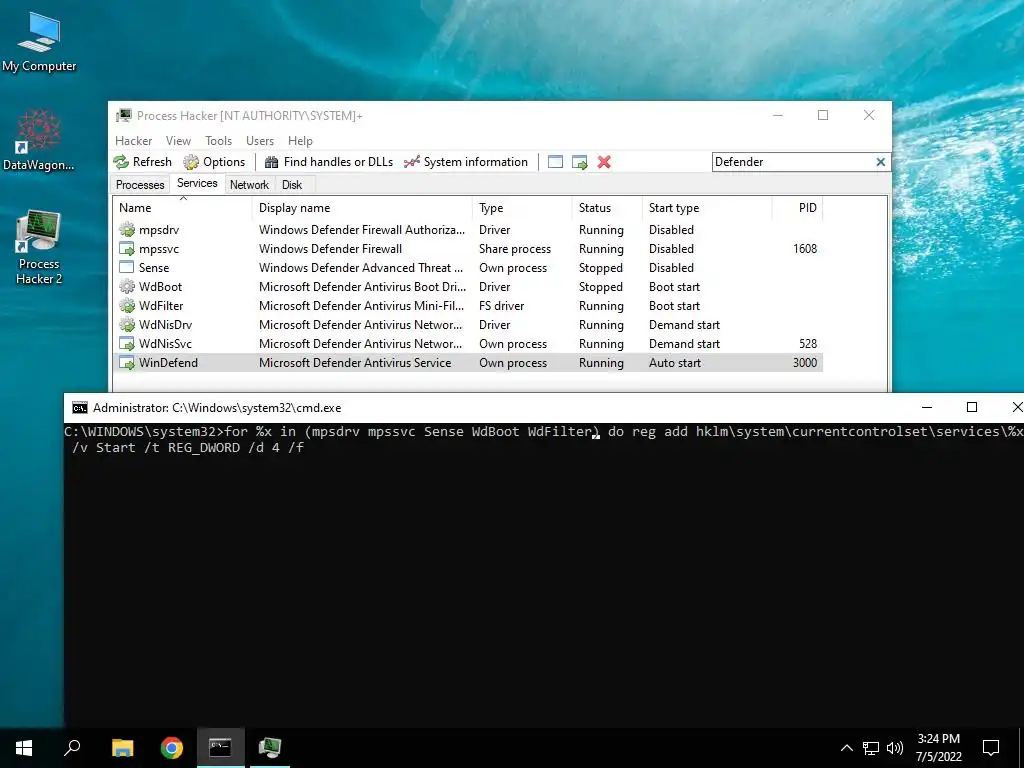Viewport: 1024px width, 768px height.
Task: Sort by the PID column header
Action: 797,208
